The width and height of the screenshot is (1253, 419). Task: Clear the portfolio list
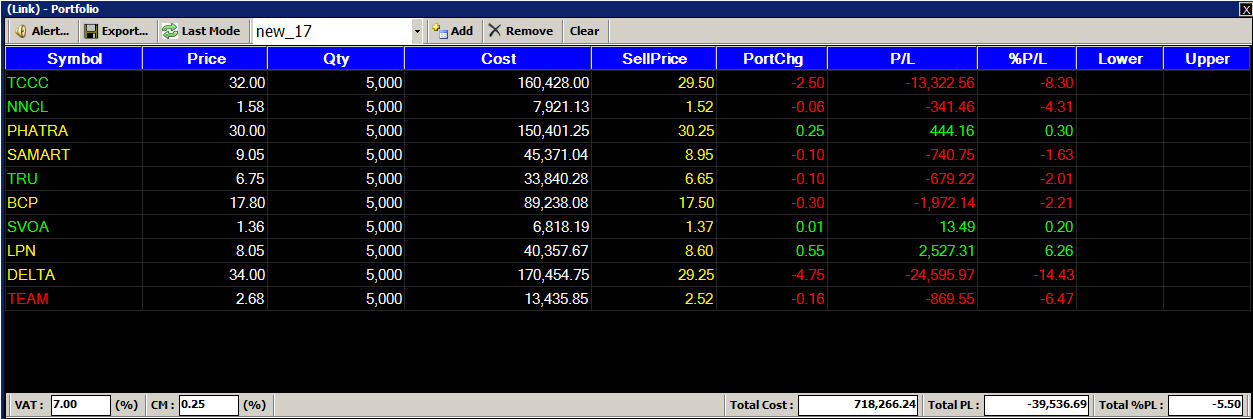coord(584,31)
